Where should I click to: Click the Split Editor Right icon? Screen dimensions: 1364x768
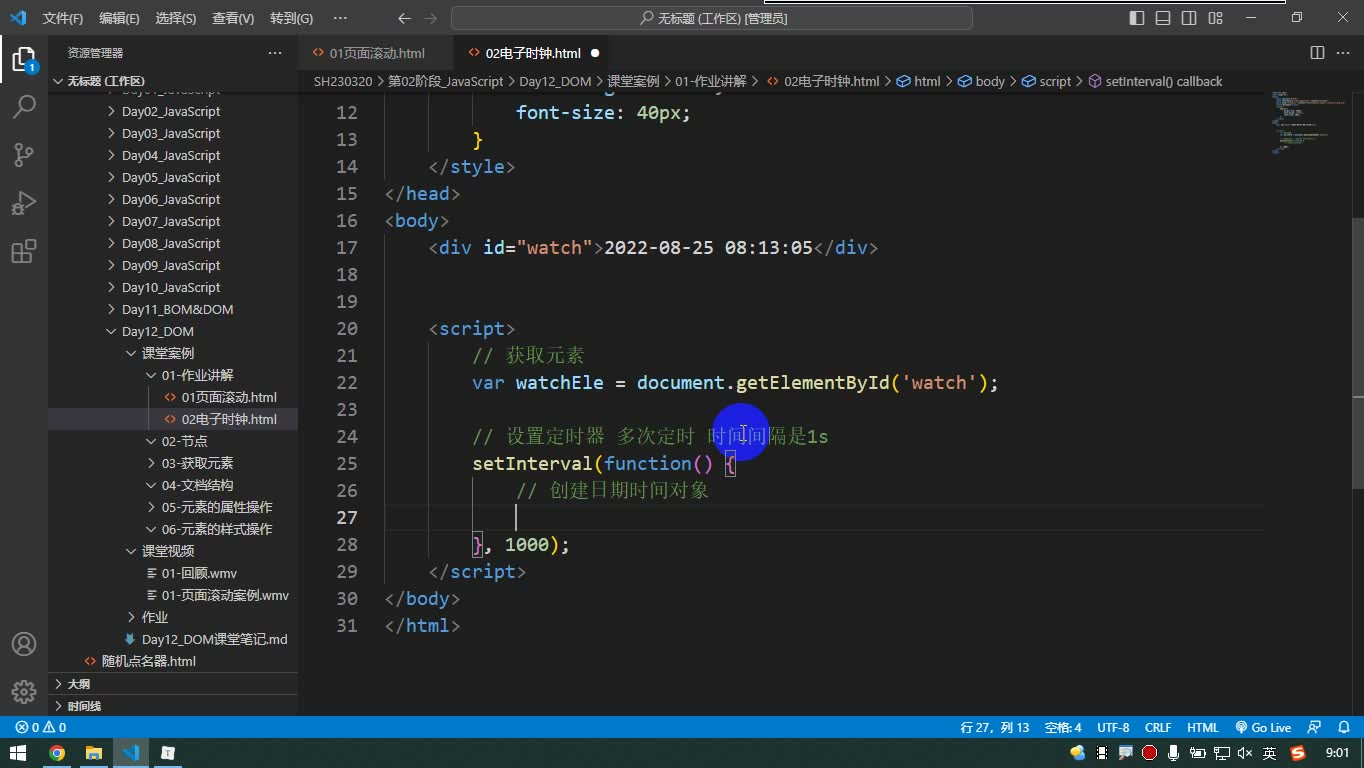1317,53
